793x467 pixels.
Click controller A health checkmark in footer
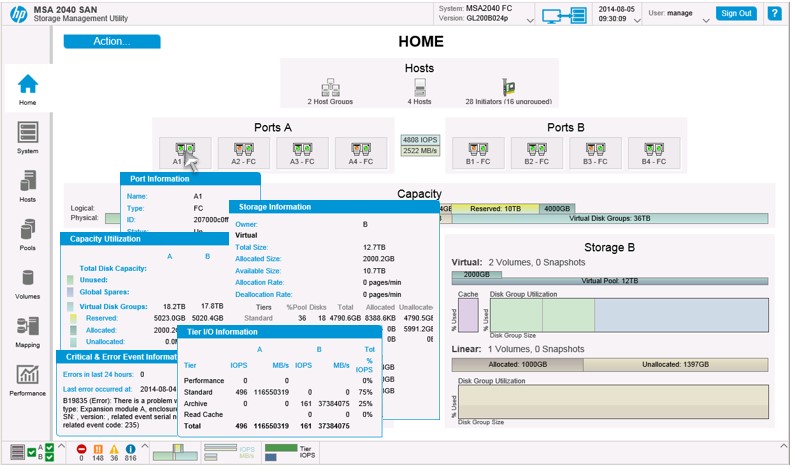pyautogui.click(x=50, y=447)
